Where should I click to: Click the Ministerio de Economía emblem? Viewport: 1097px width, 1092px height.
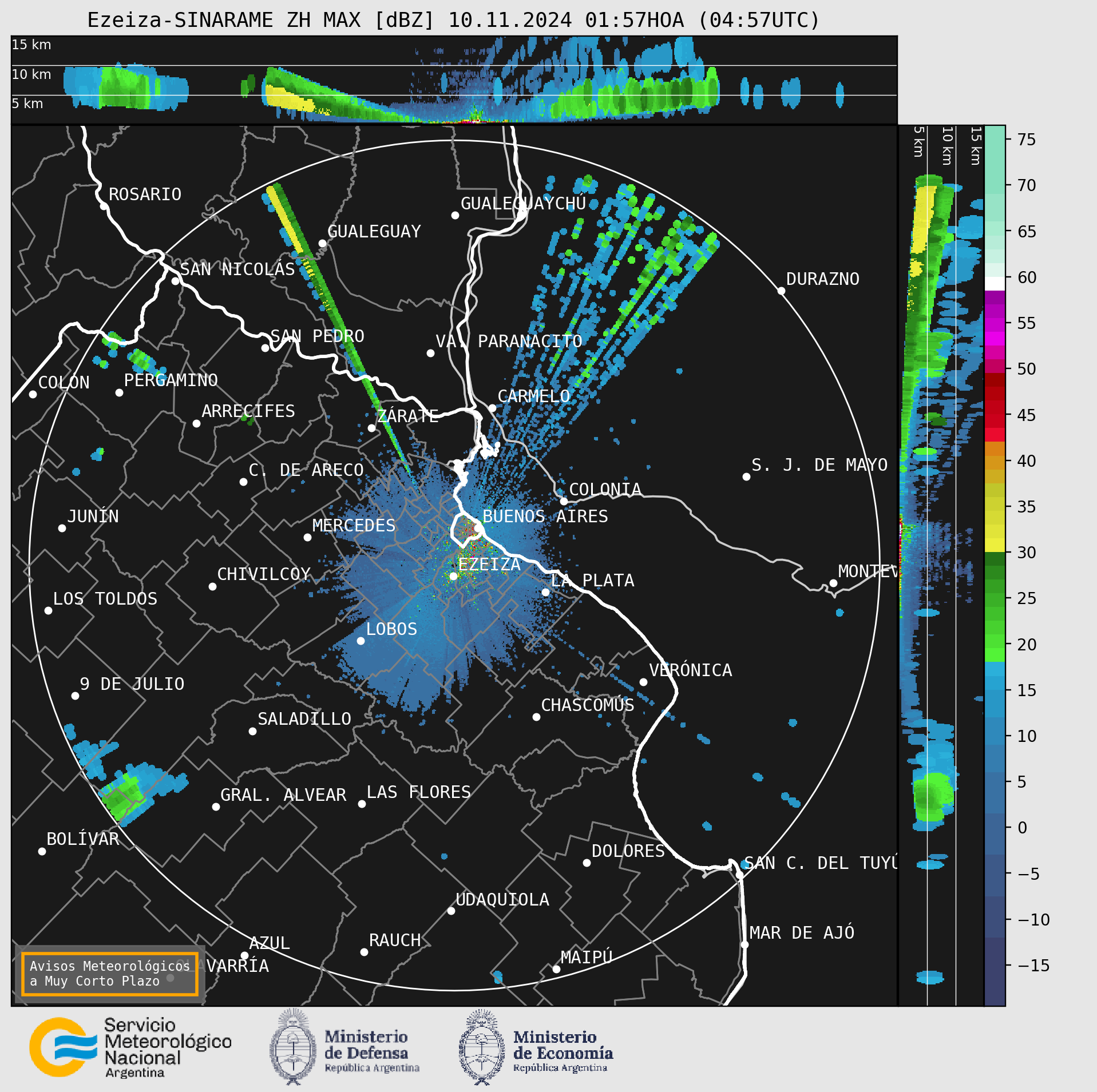click(482, 1047)
